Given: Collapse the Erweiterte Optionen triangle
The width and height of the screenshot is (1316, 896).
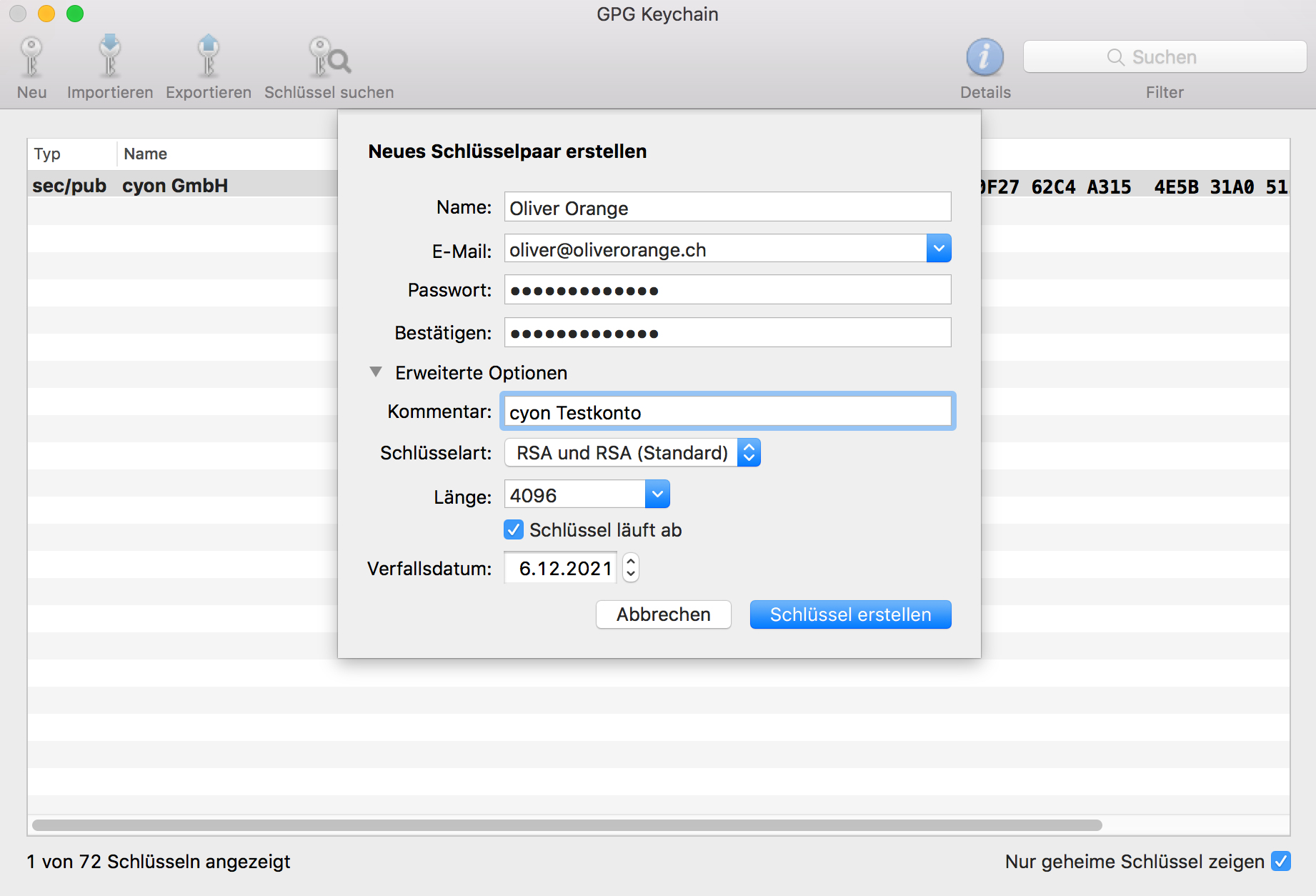Looking at the screenshot, I should [x=376, y=372].
